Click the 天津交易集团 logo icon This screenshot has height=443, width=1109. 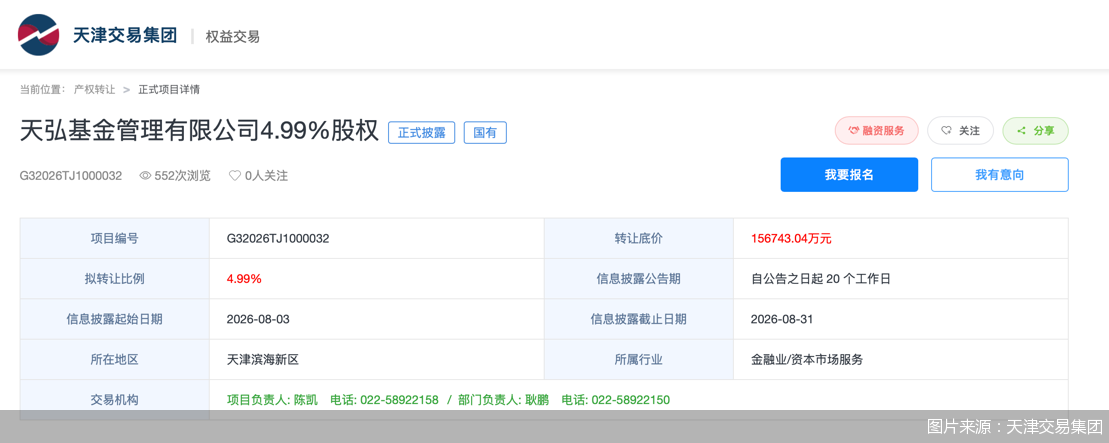38,35
